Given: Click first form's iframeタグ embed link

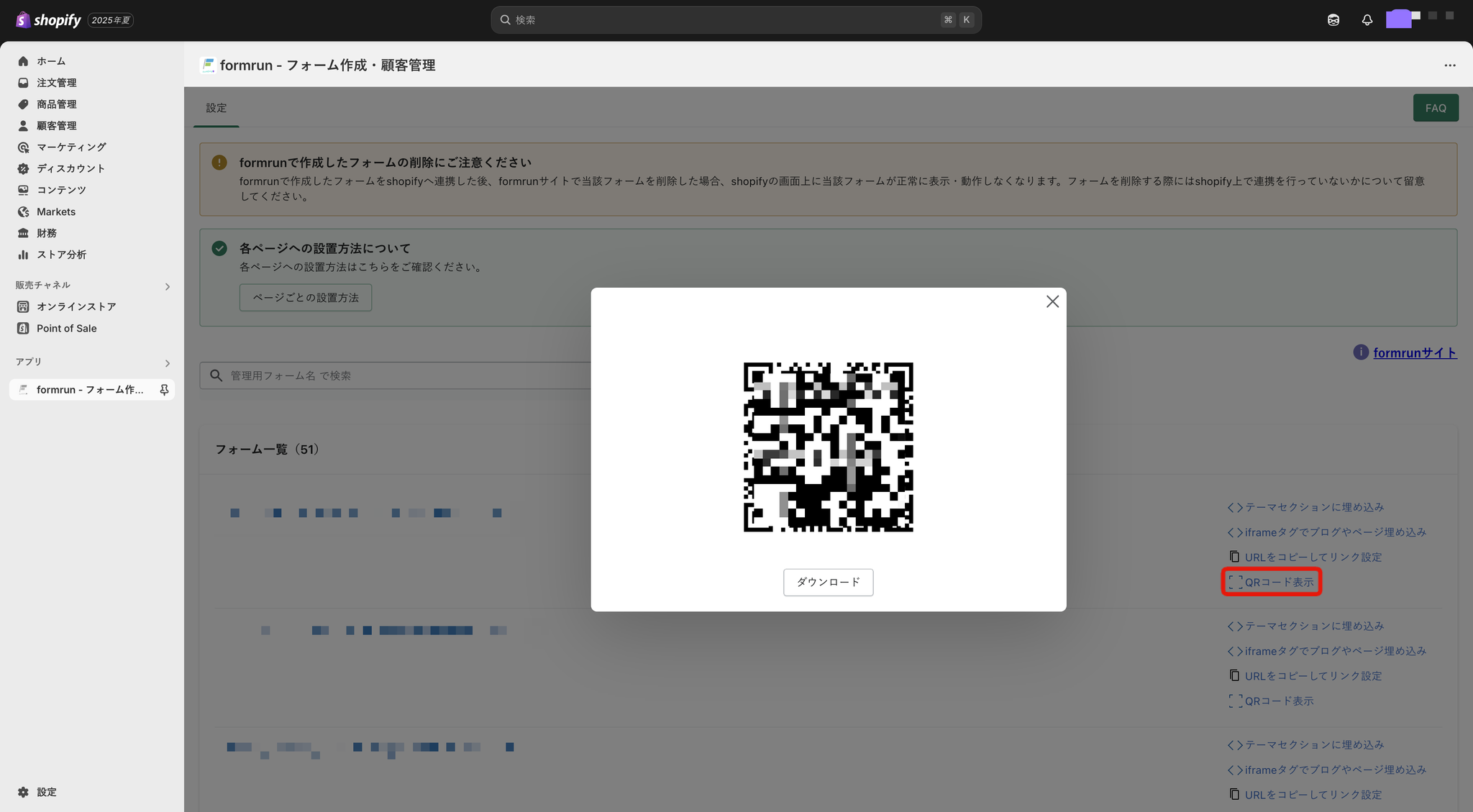Looking at the screenshot, I should click(1327, 532).
